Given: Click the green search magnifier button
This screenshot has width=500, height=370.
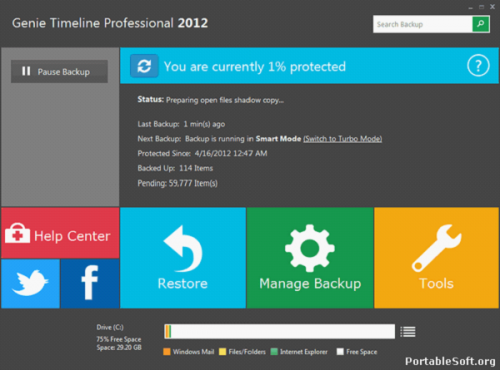Looking at the screenshot, I should pos(481,24).
